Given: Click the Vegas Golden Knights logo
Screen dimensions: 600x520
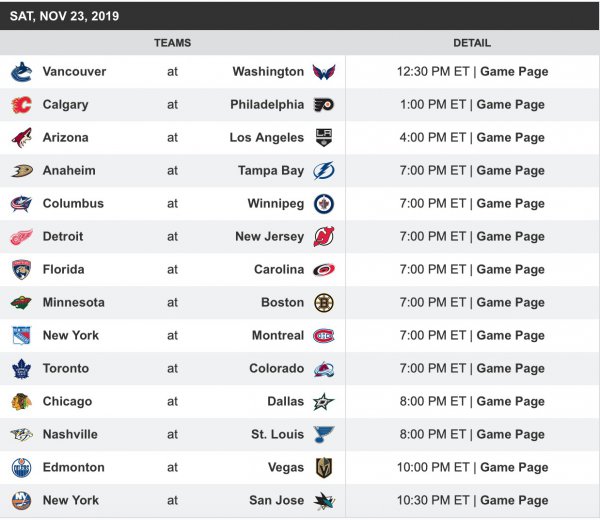Looking at the screenshot, I should click(324, 468).
